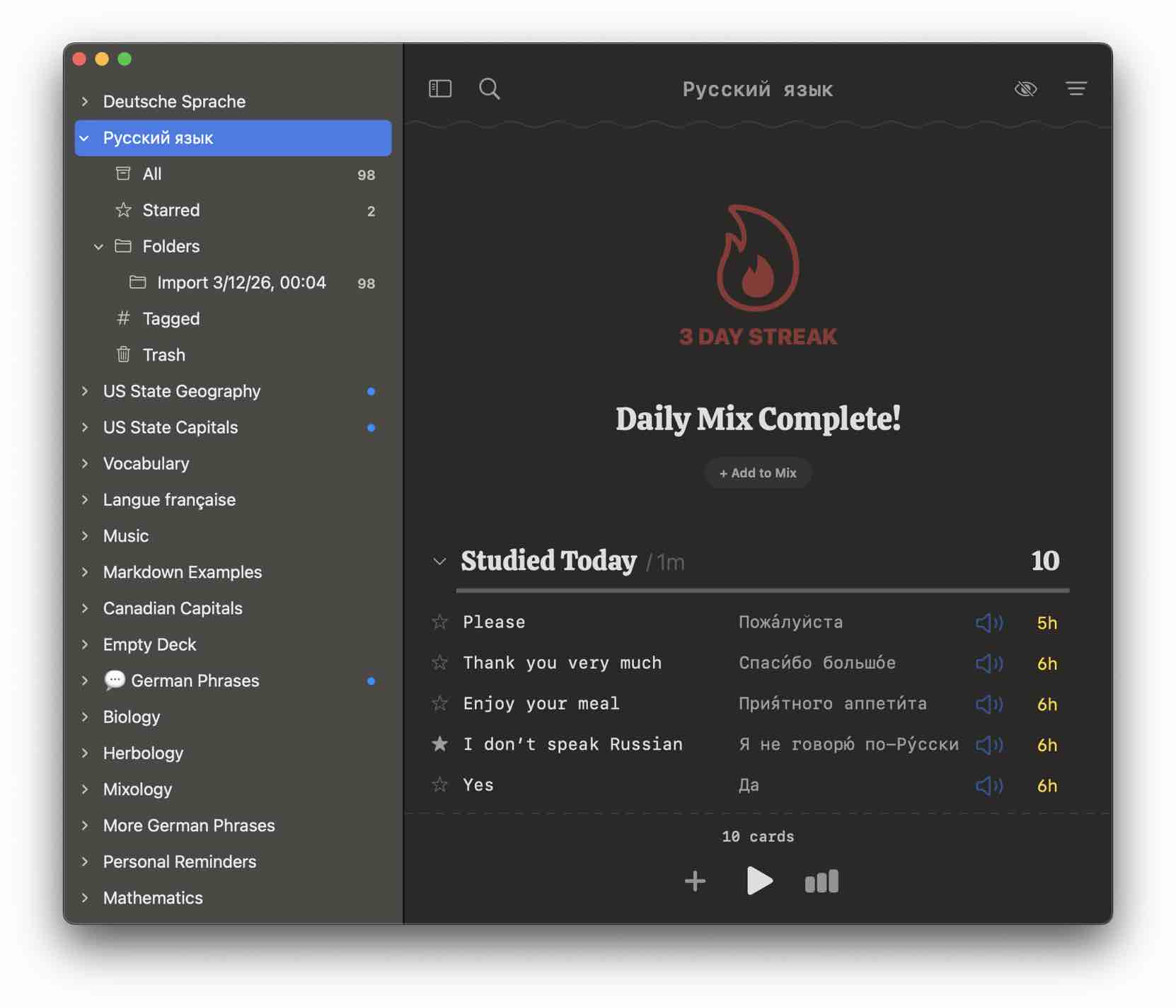Play audio for the Please card
Screen dimensions: 1176x1008
coord(988,622)
